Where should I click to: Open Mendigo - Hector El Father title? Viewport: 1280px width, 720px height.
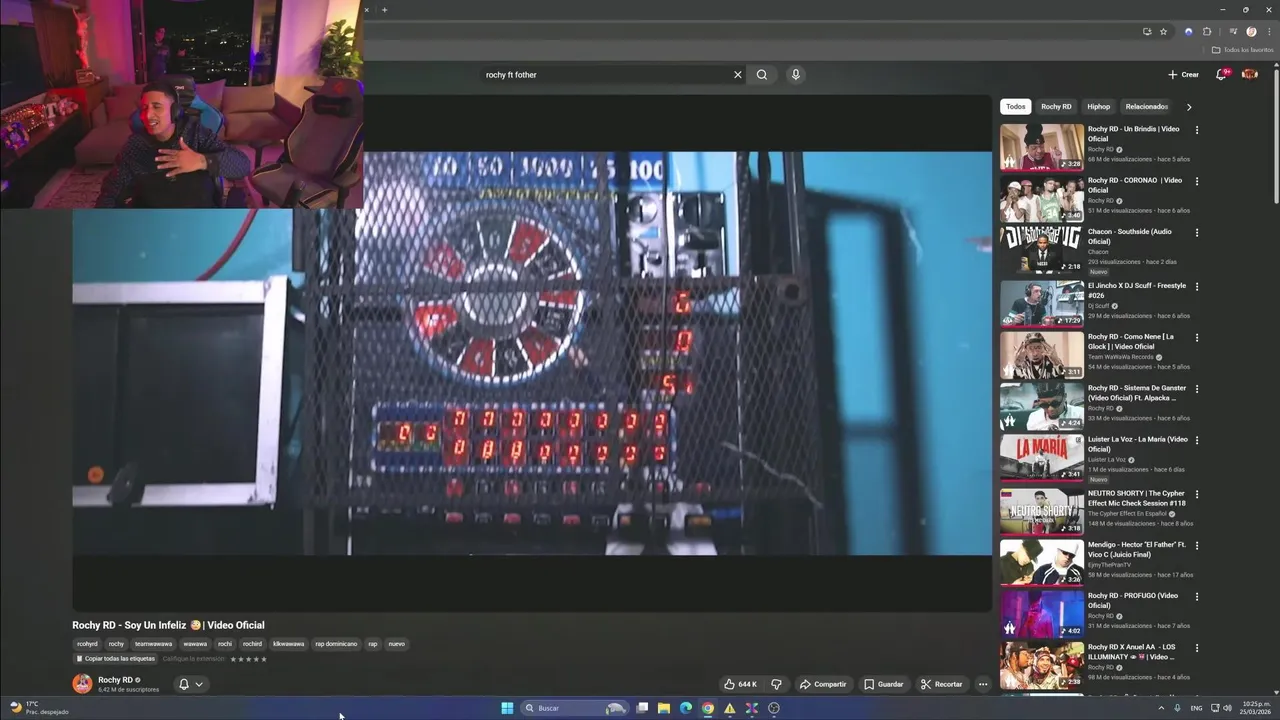pyautogui.click(x=1137, y=549)
